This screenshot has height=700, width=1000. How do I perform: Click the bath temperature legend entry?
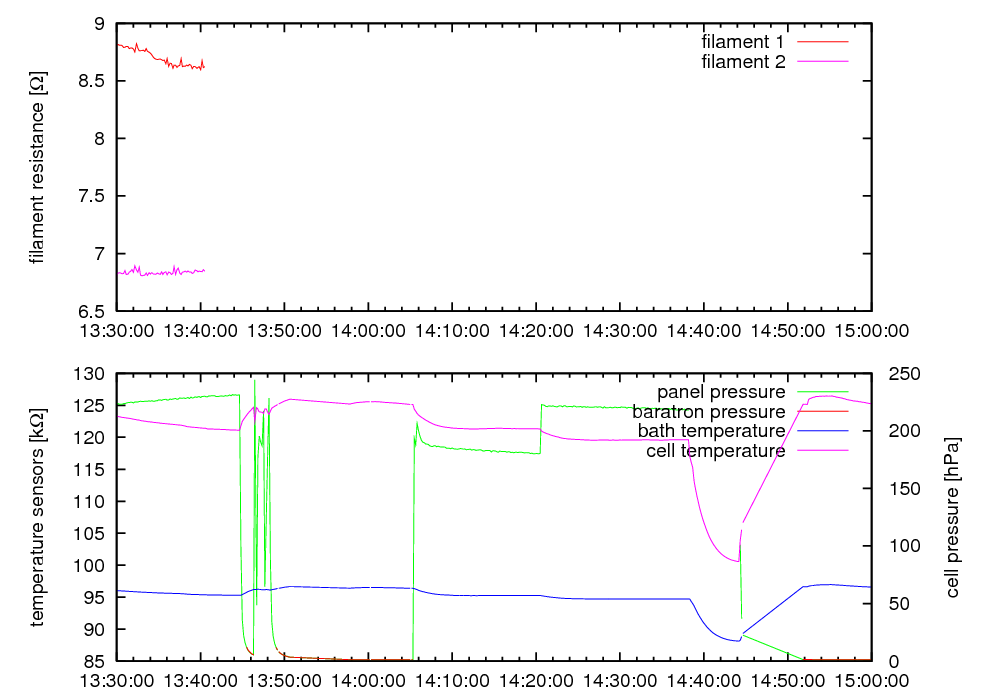(x=711, y=431)
